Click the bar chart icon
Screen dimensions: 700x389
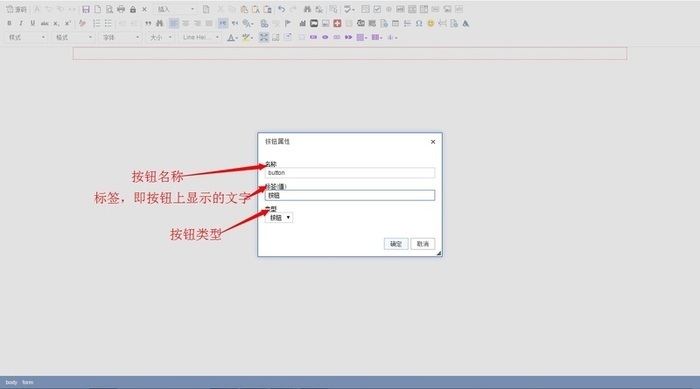tap(302, 23)
